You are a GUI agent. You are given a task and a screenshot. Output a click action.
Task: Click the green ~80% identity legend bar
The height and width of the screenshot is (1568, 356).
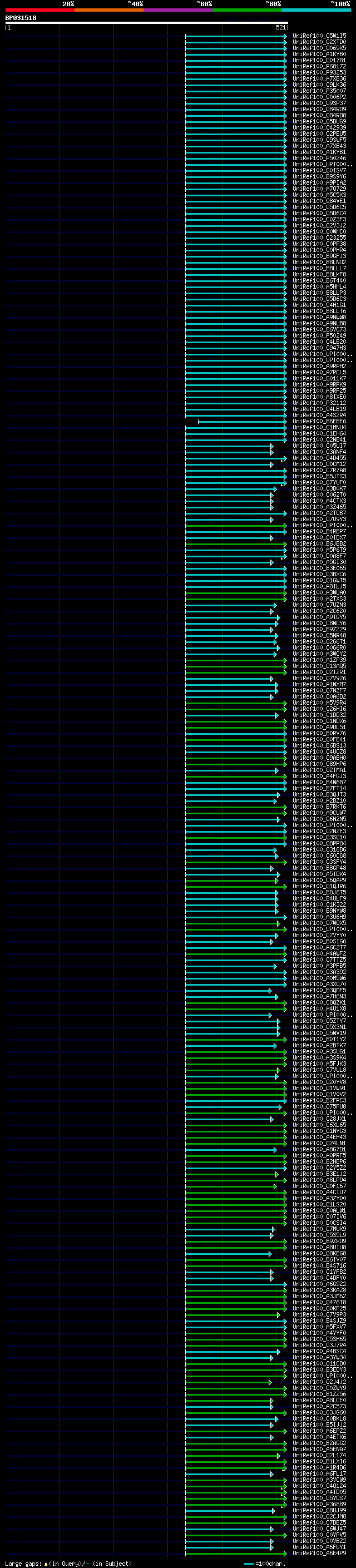tap(247, 10)
